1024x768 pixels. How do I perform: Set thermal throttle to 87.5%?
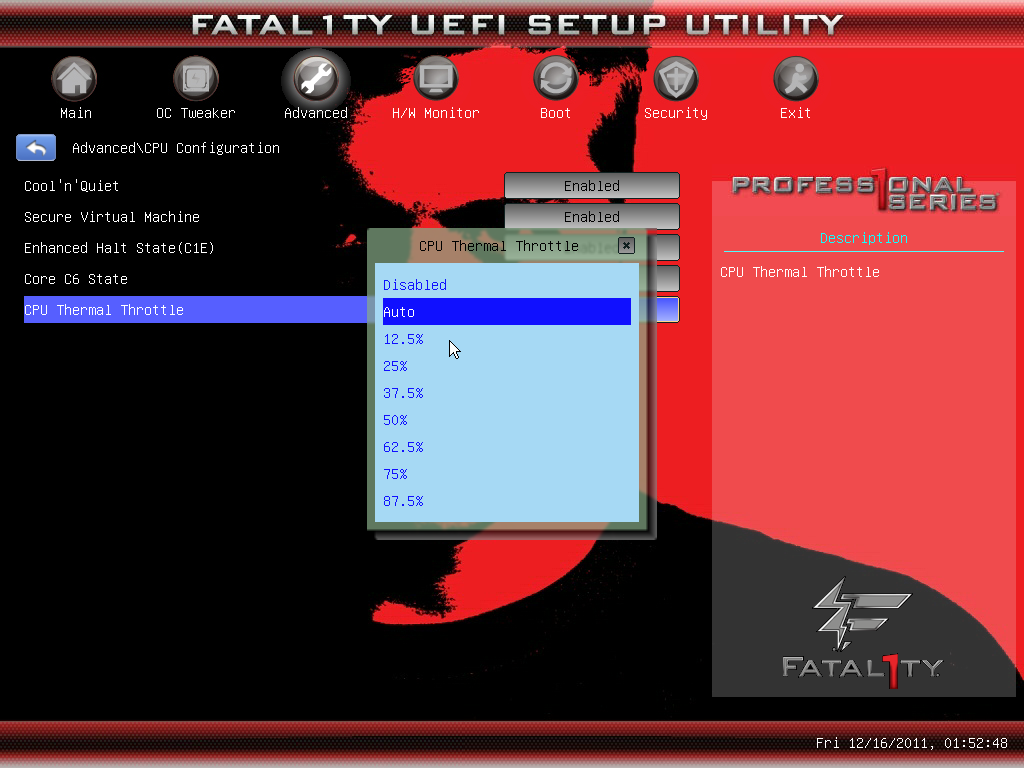(x=507, y=501)
